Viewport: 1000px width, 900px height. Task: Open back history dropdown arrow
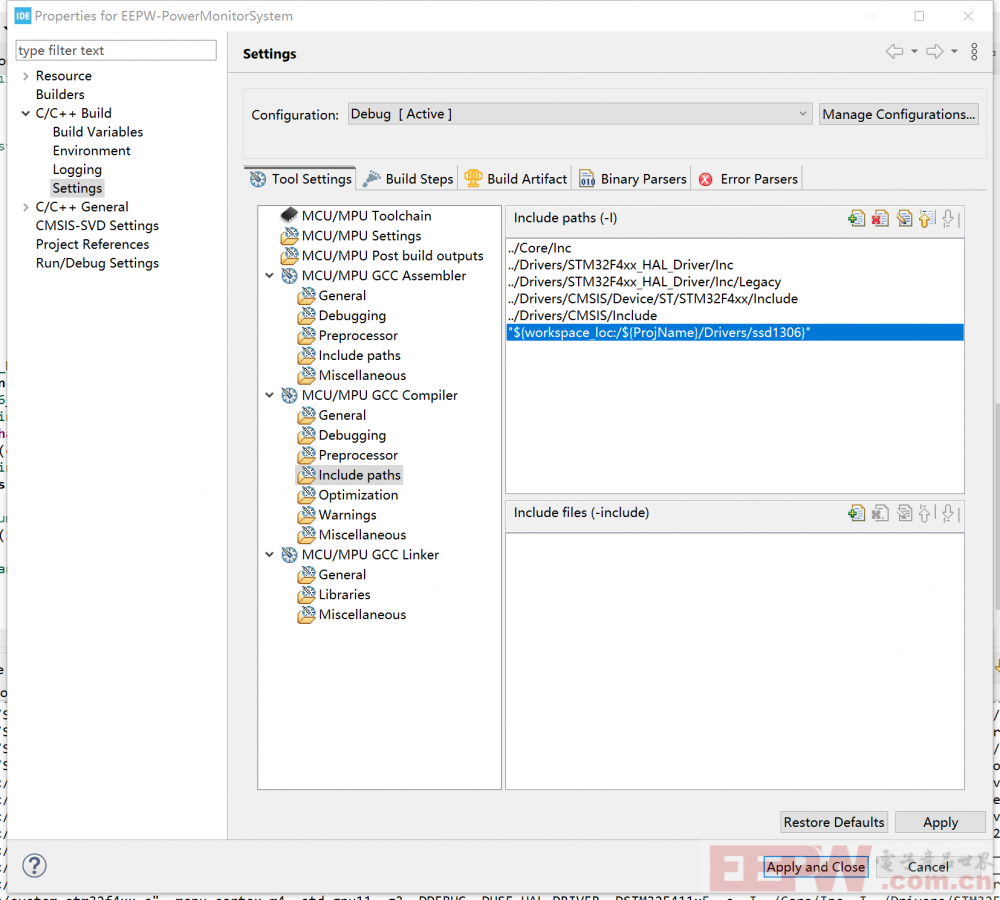pos(914,51)
